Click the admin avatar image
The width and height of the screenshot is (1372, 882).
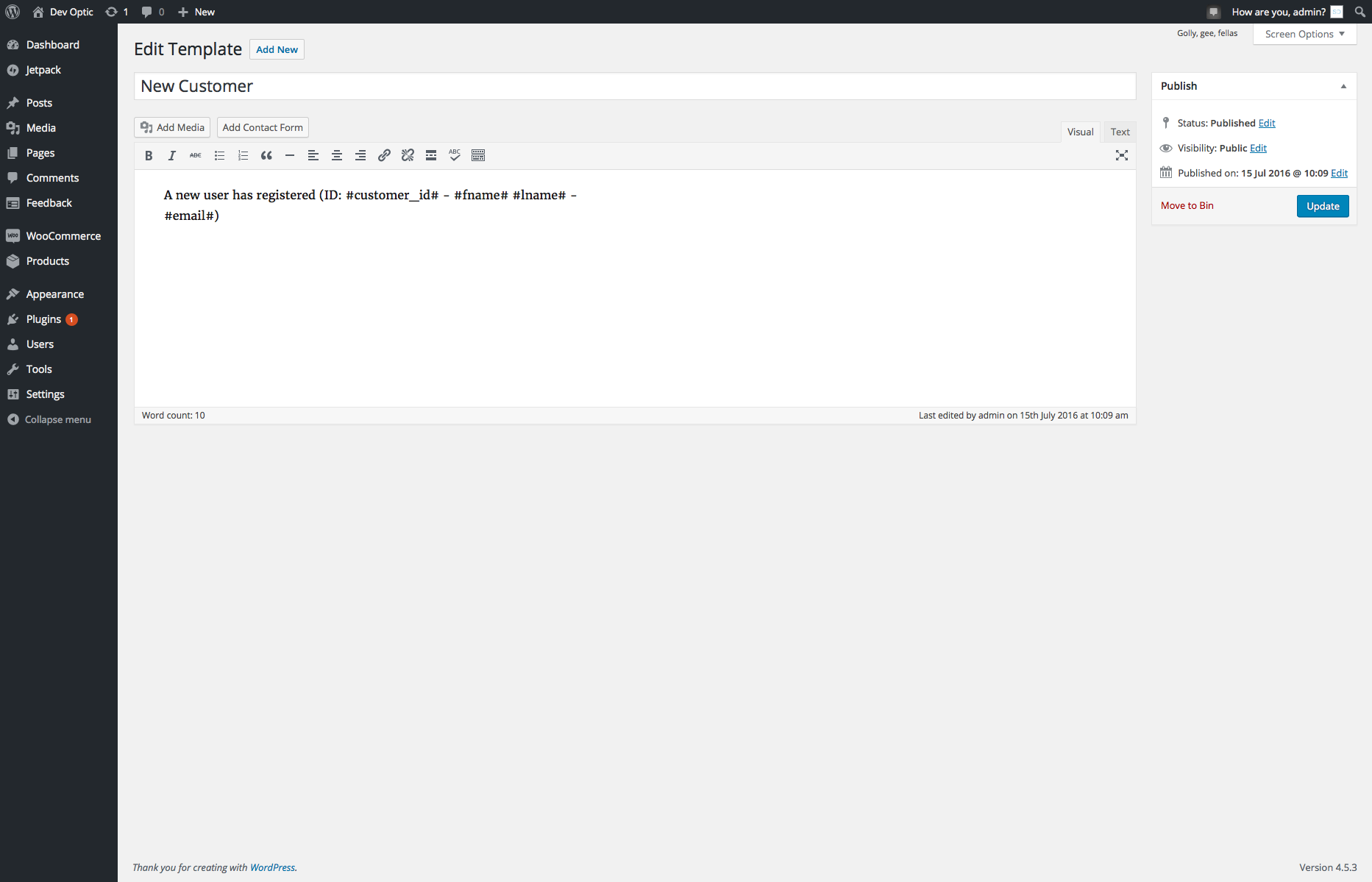(1337, 12)
